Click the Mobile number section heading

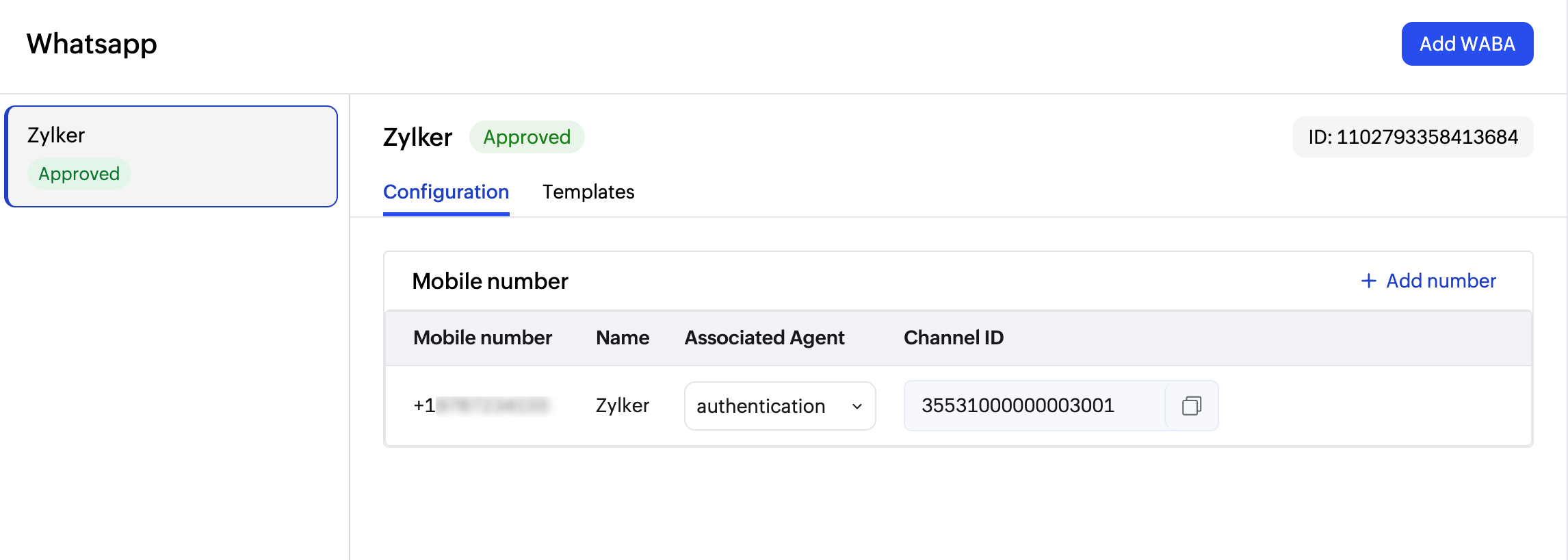490,281
